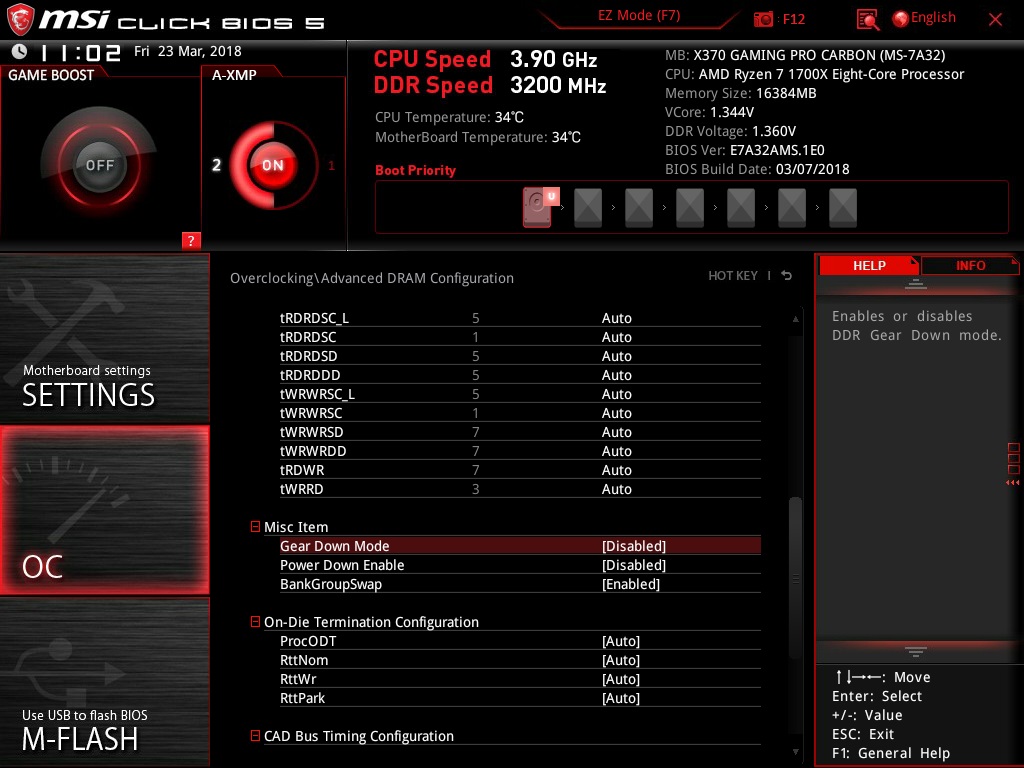The height and width of the screenshot is (768, 1024).
Task: Select first hard disk boot device
Action: coord(538,207)
